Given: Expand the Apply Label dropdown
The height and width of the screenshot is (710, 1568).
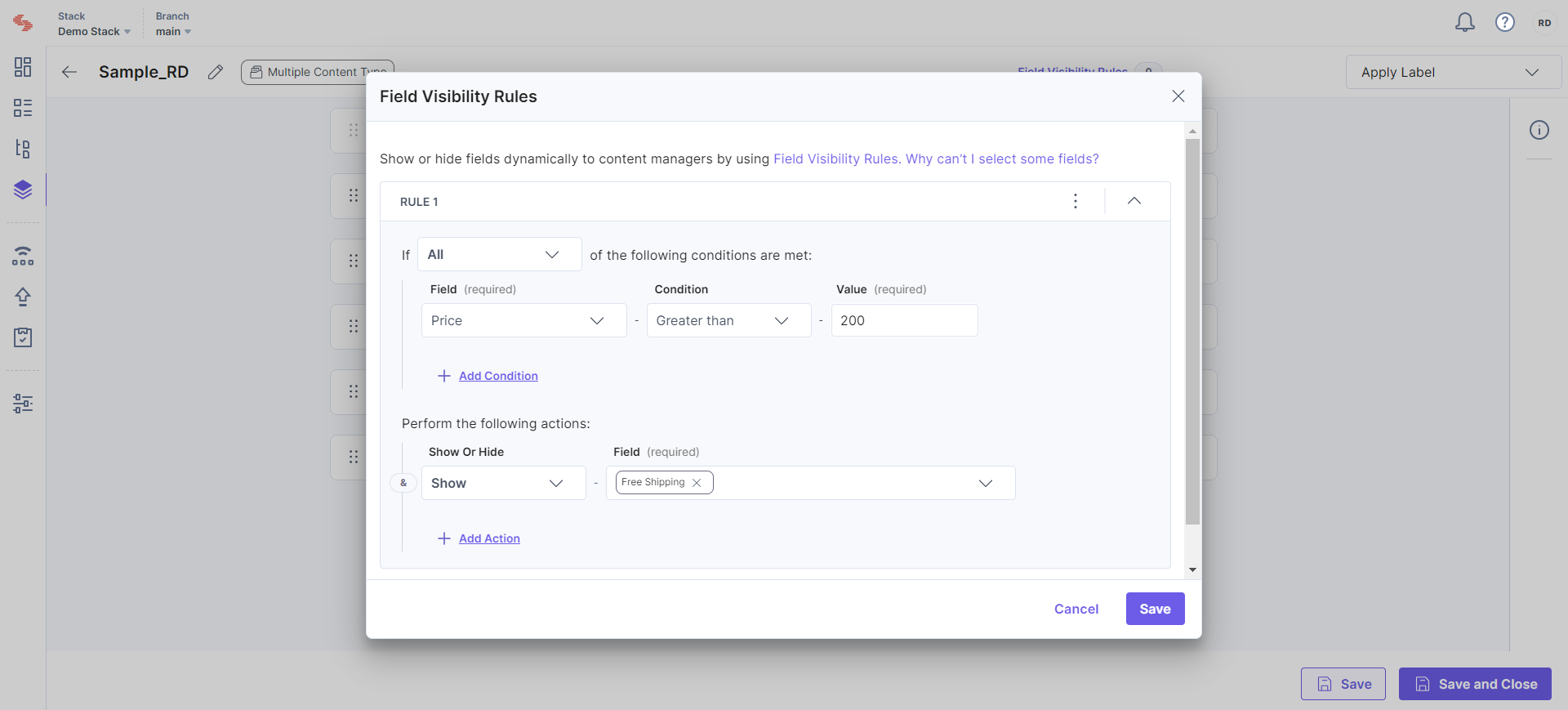Looking at the screenshot, I should pyautogui.click(x=1453, y=72).
